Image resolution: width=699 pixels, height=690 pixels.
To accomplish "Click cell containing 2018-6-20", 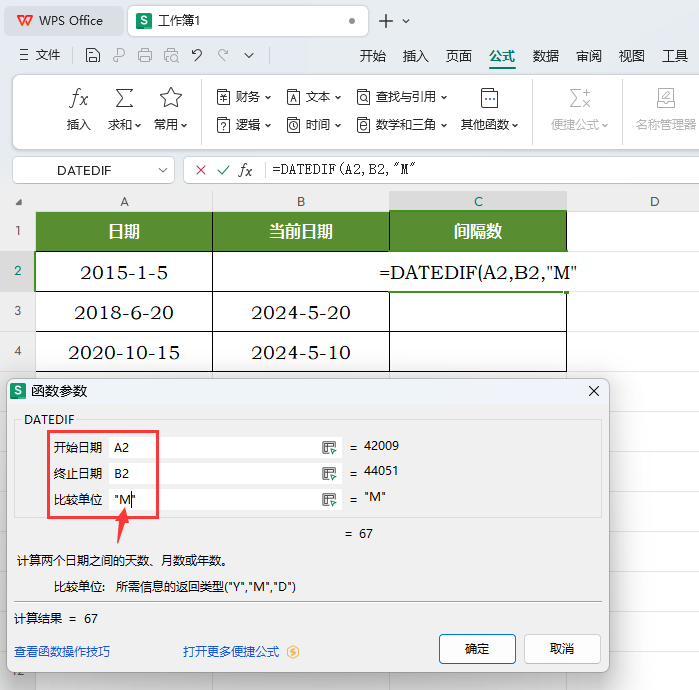I will pyautogui.click(x=124, y=312).
